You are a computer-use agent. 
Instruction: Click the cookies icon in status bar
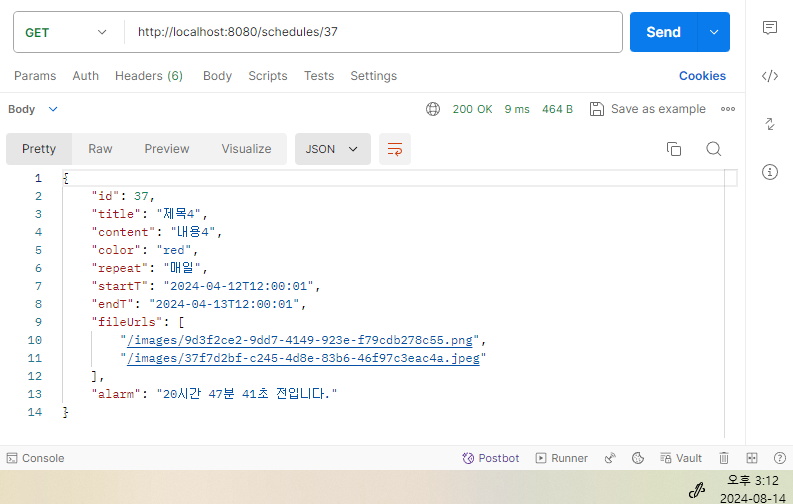(638, 458)
